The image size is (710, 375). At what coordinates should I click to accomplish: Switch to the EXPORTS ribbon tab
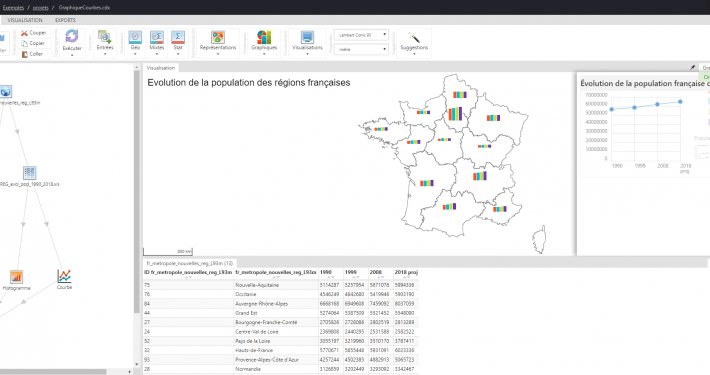click(x=65, y=20)
